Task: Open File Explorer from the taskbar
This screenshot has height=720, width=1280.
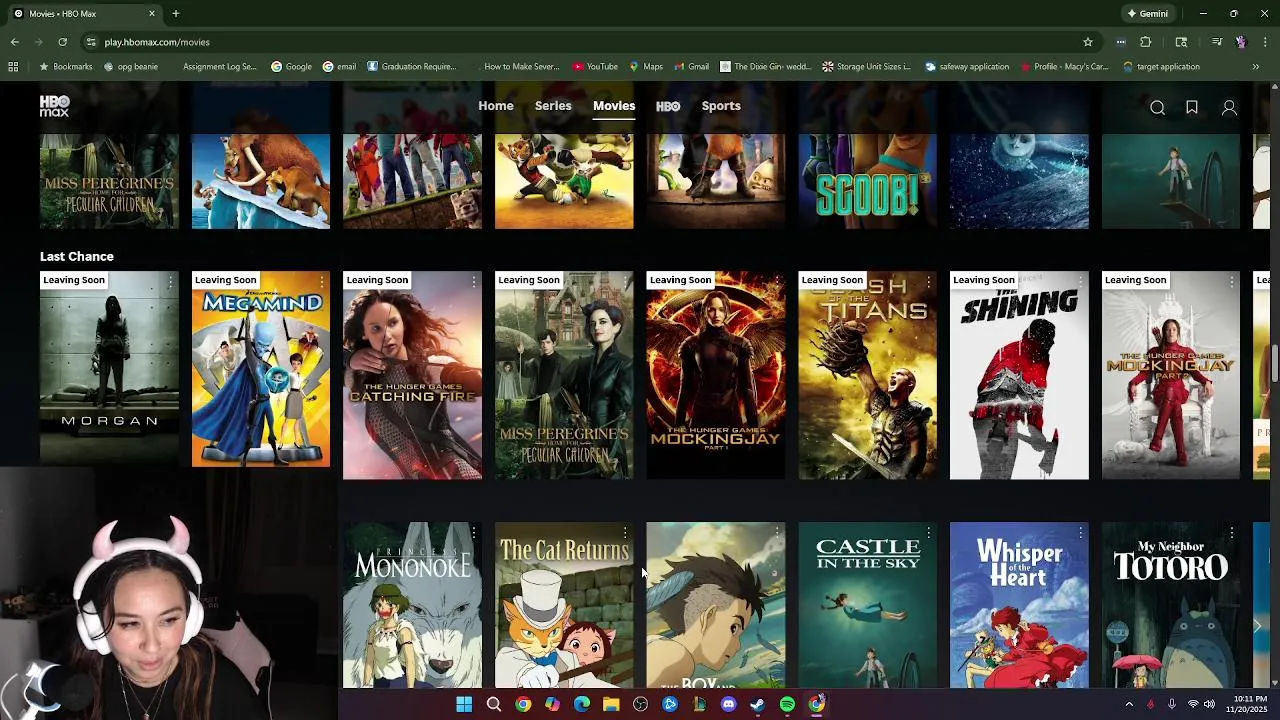Action: point(611,705)
